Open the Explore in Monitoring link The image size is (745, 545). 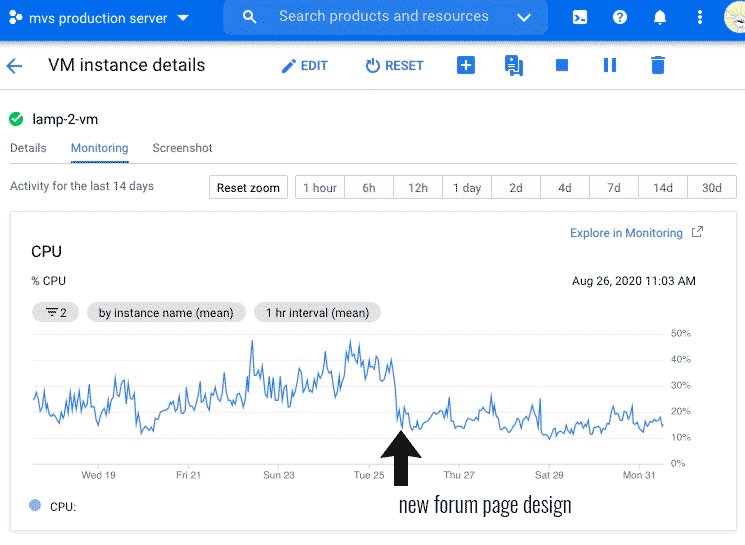[626, 233]
